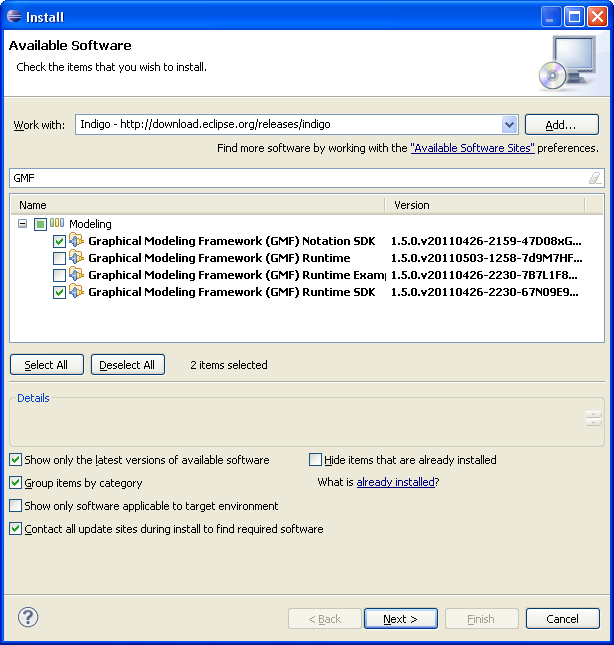Screen dimensions: 614x645
Task: Click feature icon of GMF Runtime SDK
Action: pos(76,291)
